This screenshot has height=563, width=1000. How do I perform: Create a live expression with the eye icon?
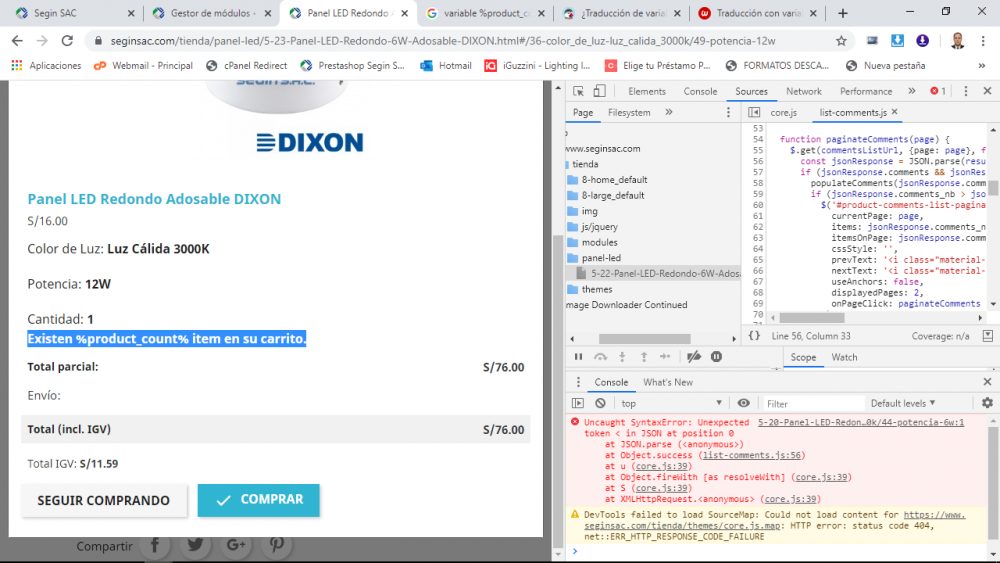click(744, 403)
